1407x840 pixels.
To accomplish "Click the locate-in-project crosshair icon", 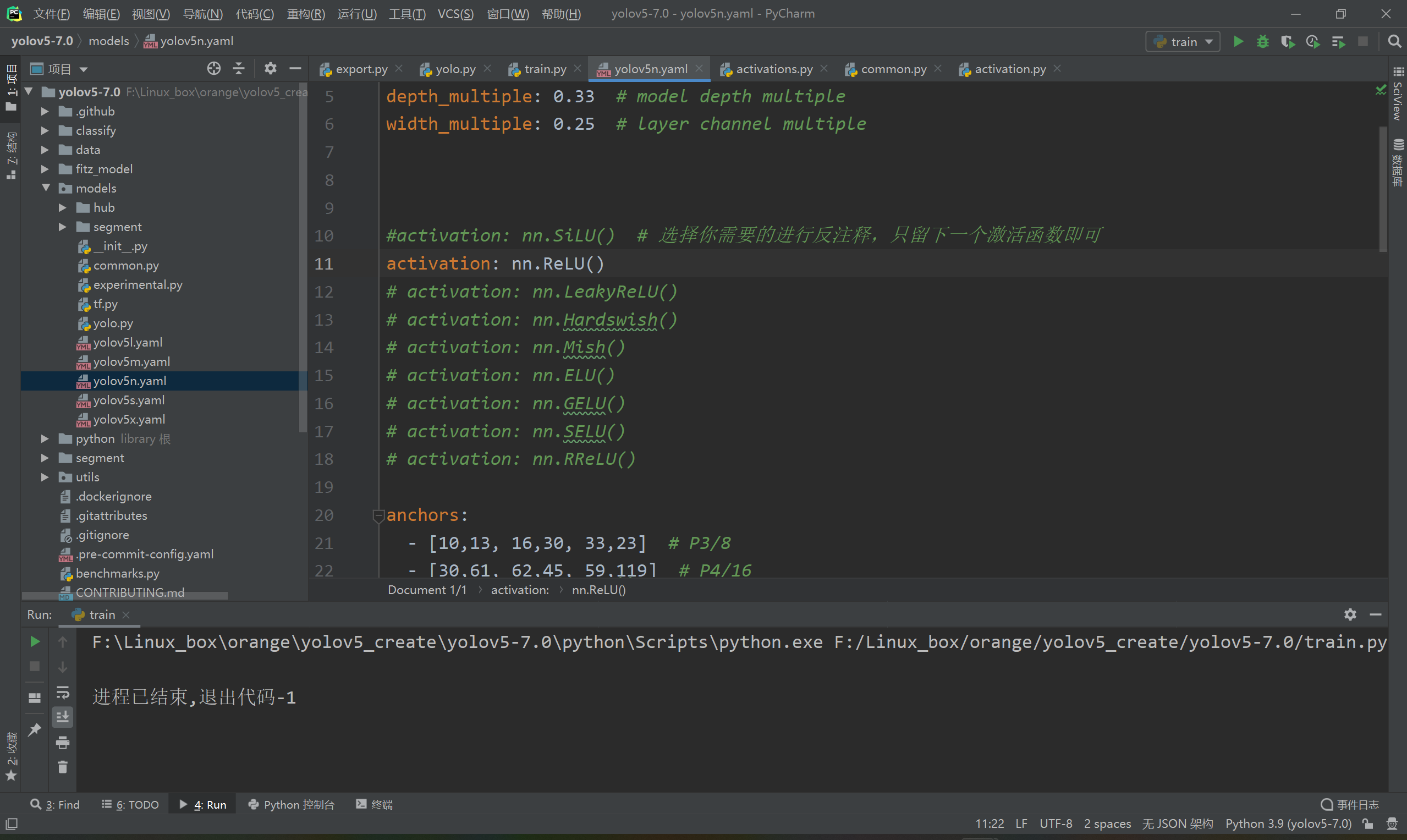I will point(213,69).
